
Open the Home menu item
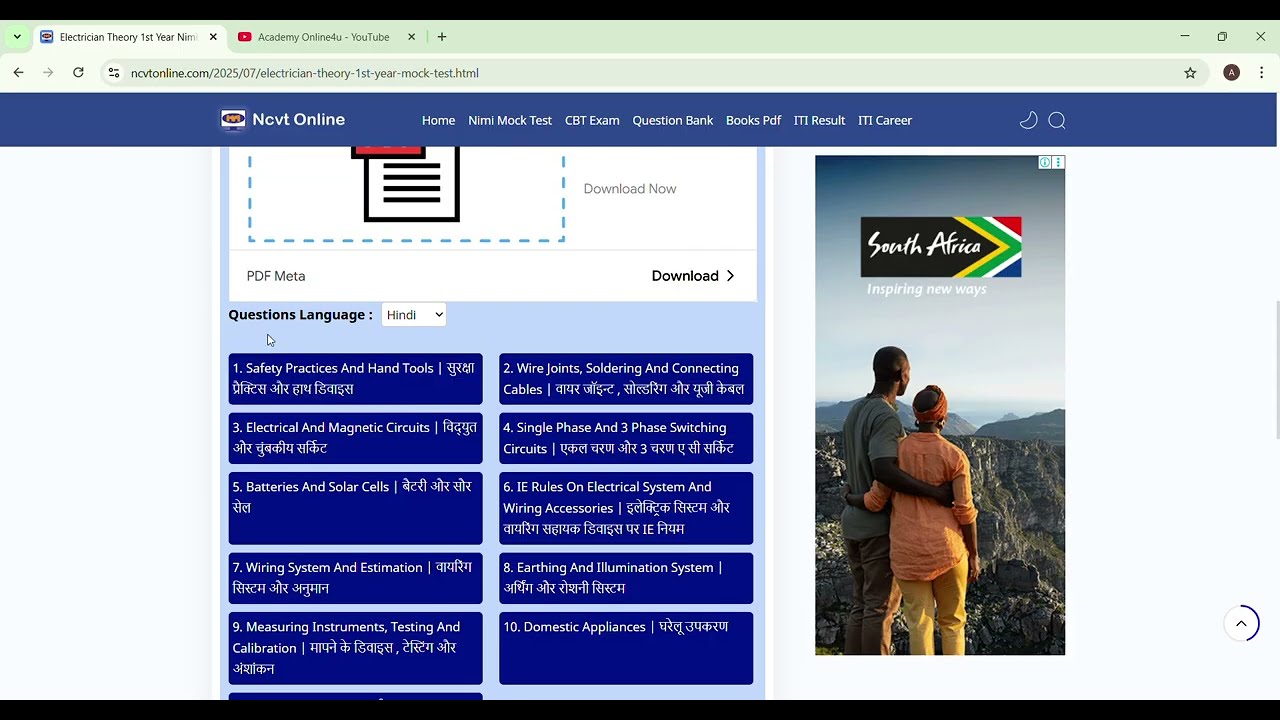438,120
